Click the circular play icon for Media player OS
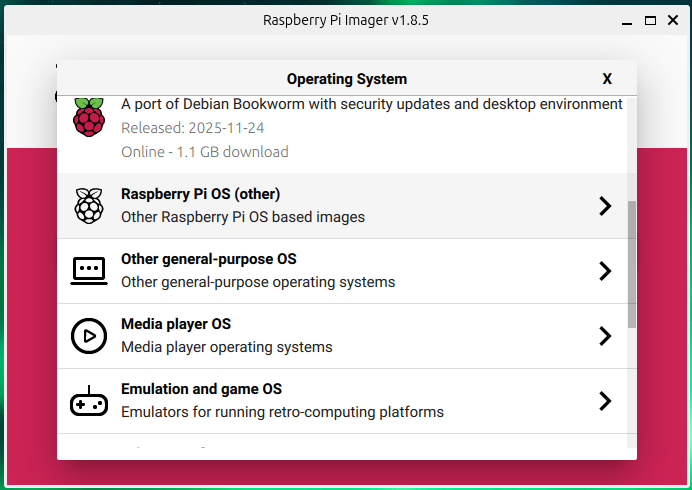 [88, 336]
